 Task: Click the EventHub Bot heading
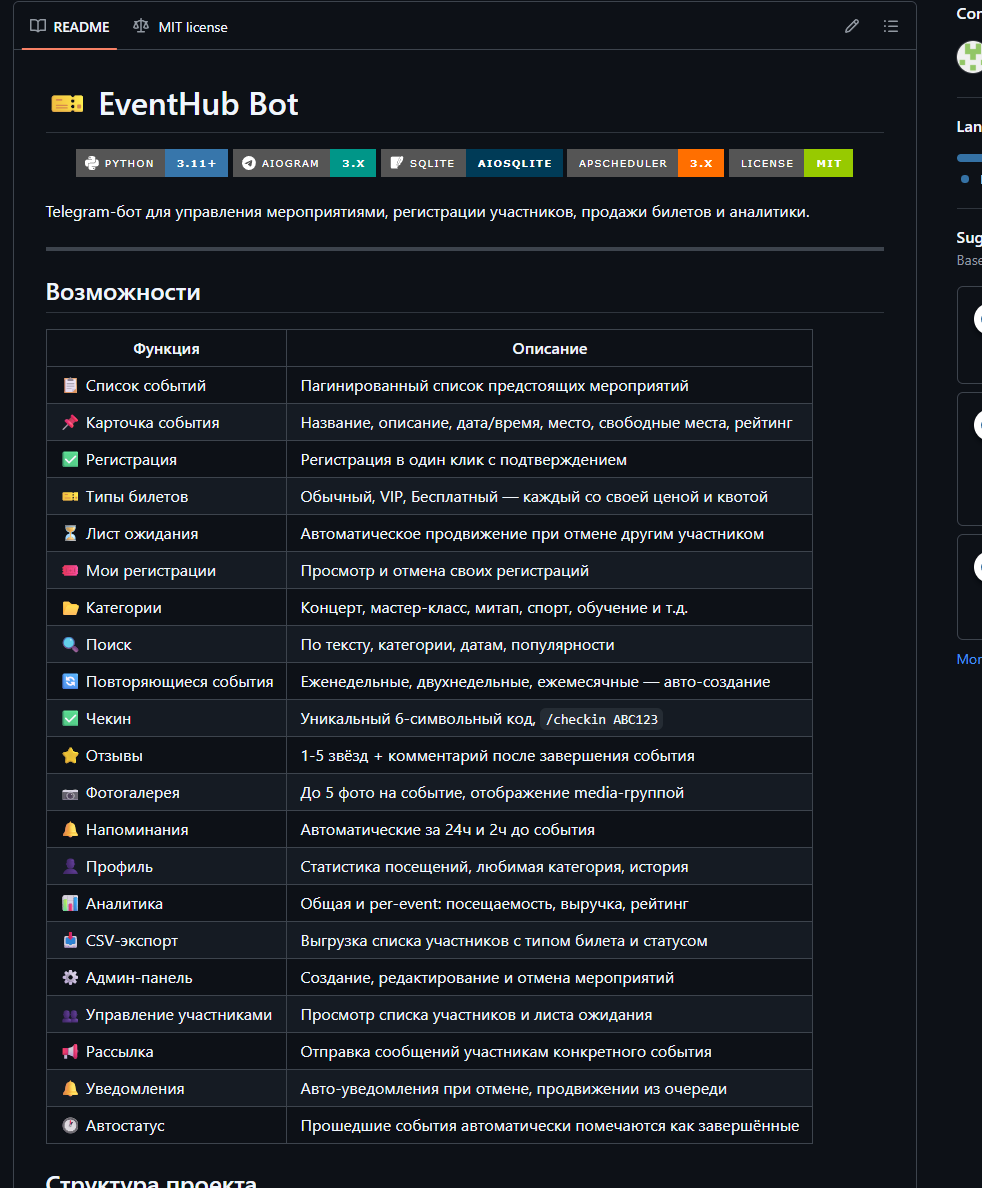coord(199,104)
